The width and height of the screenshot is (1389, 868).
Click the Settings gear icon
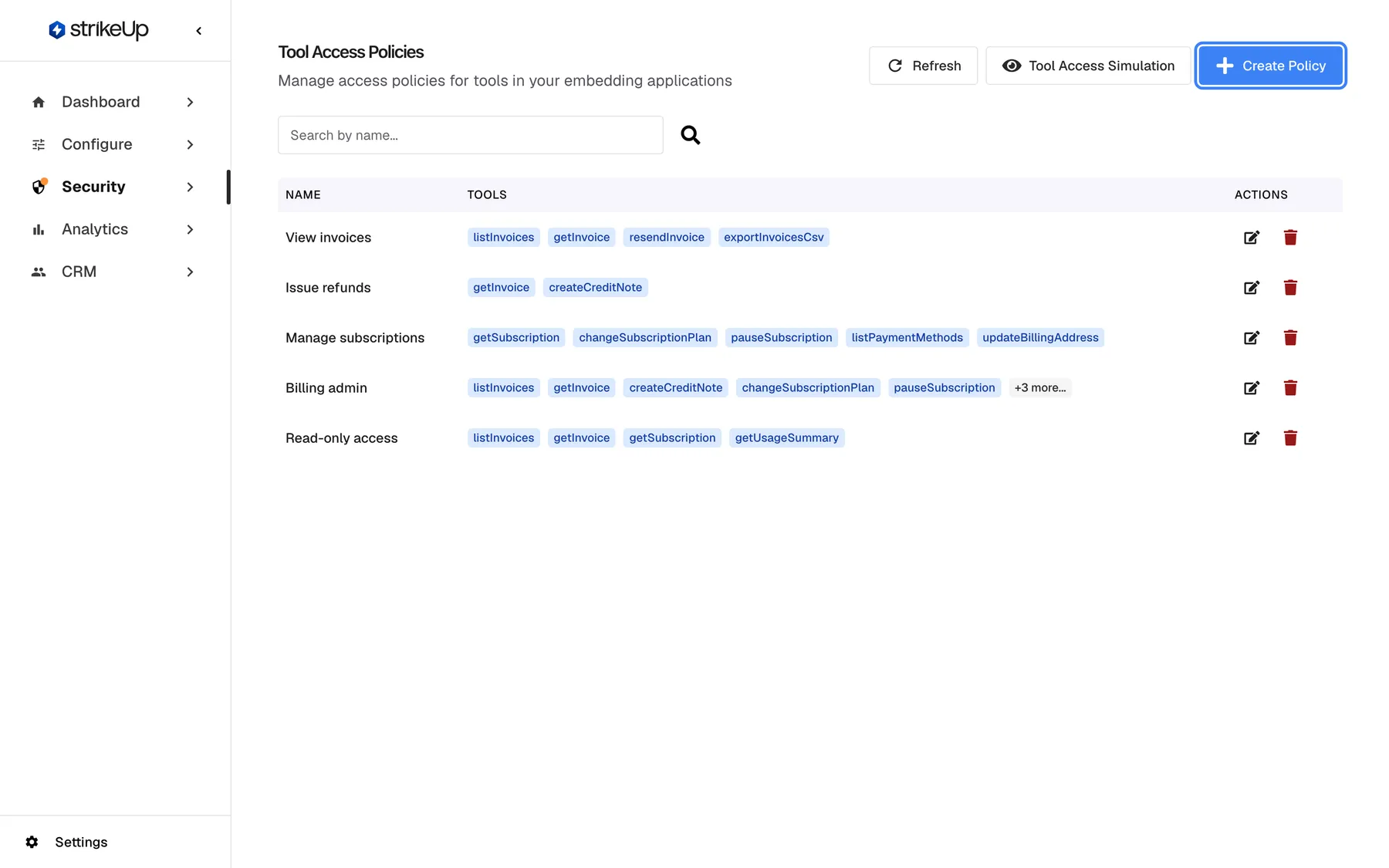32,842
